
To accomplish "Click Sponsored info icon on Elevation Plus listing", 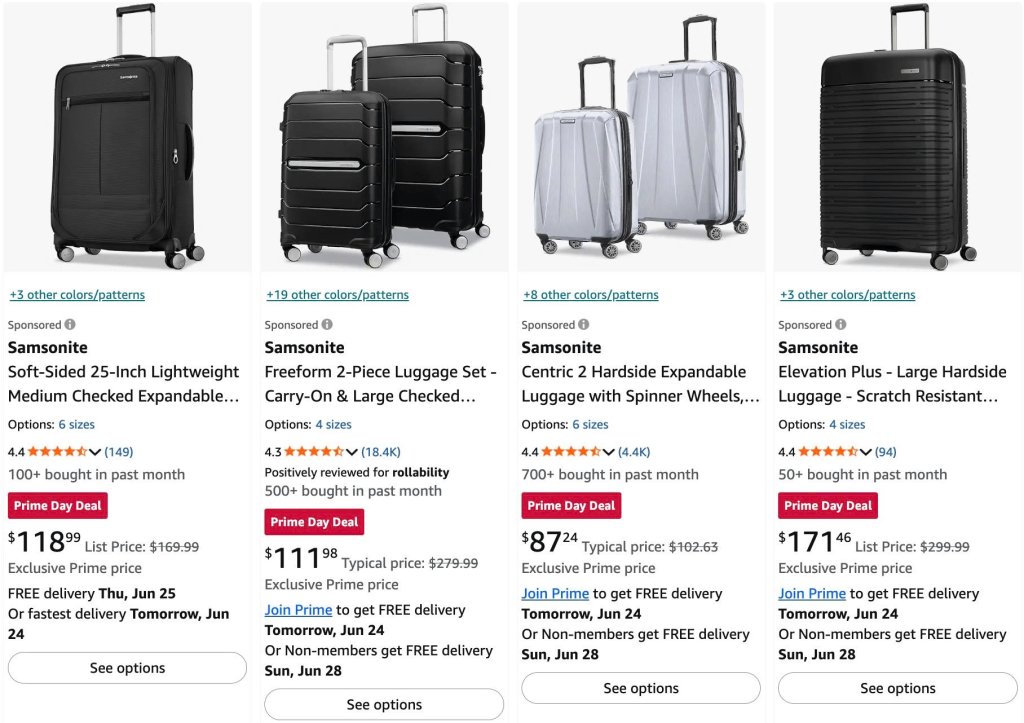I will (840, 324).
